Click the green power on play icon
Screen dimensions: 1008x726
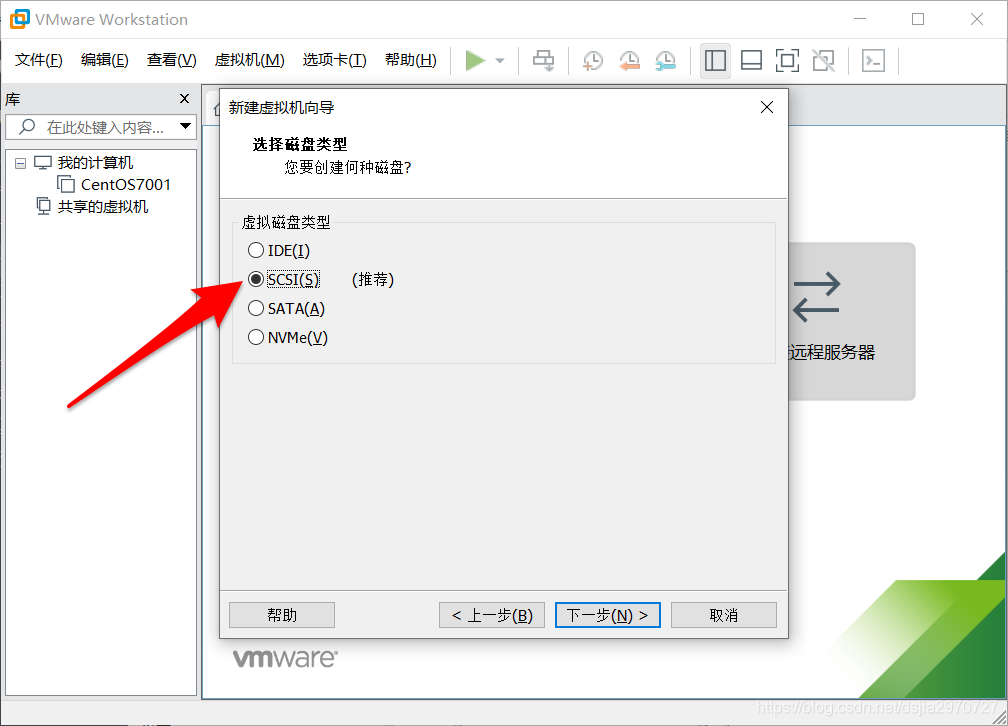click(475, 60)
